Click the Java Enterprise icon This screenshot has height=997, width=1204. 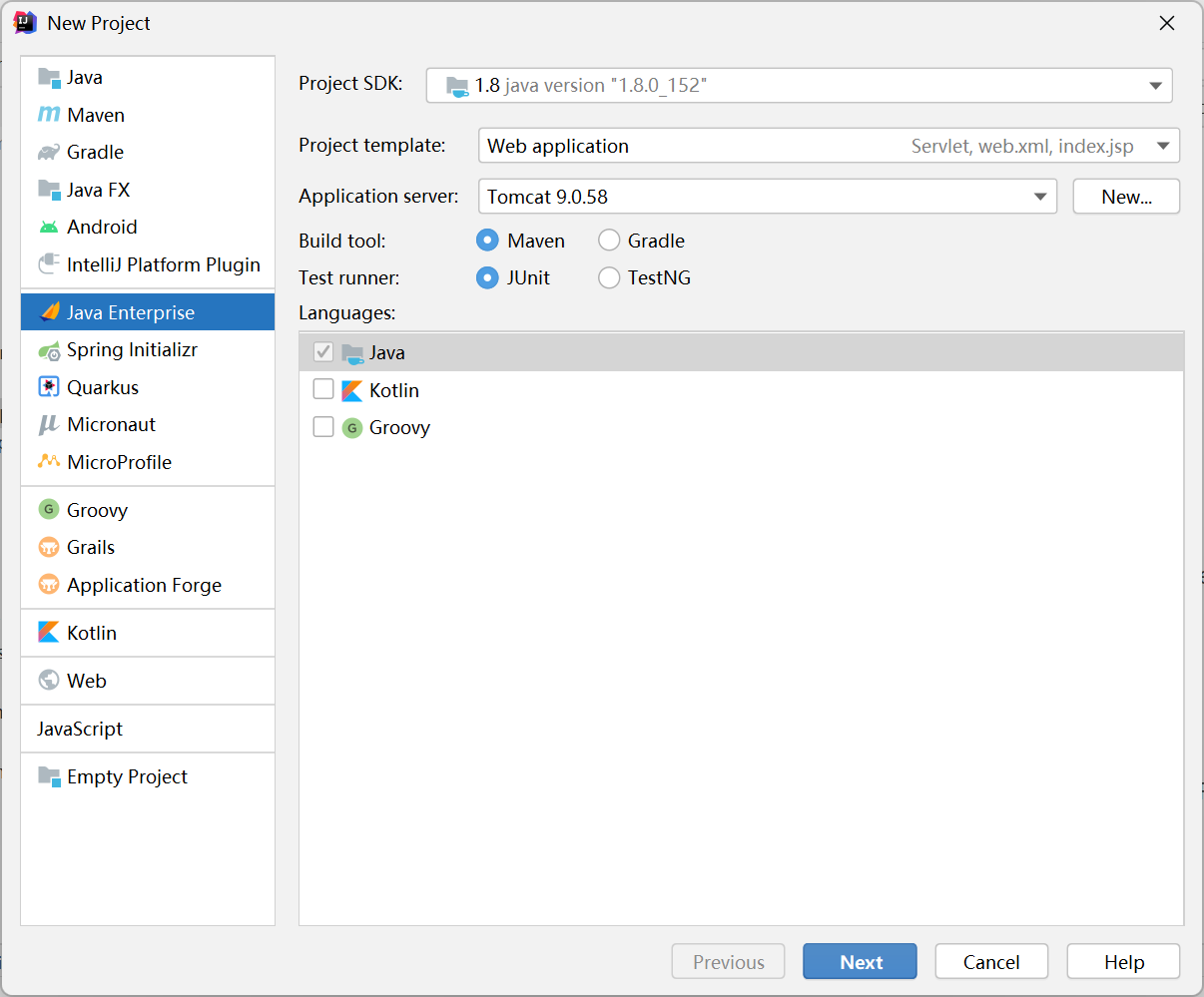click(49, 312)
